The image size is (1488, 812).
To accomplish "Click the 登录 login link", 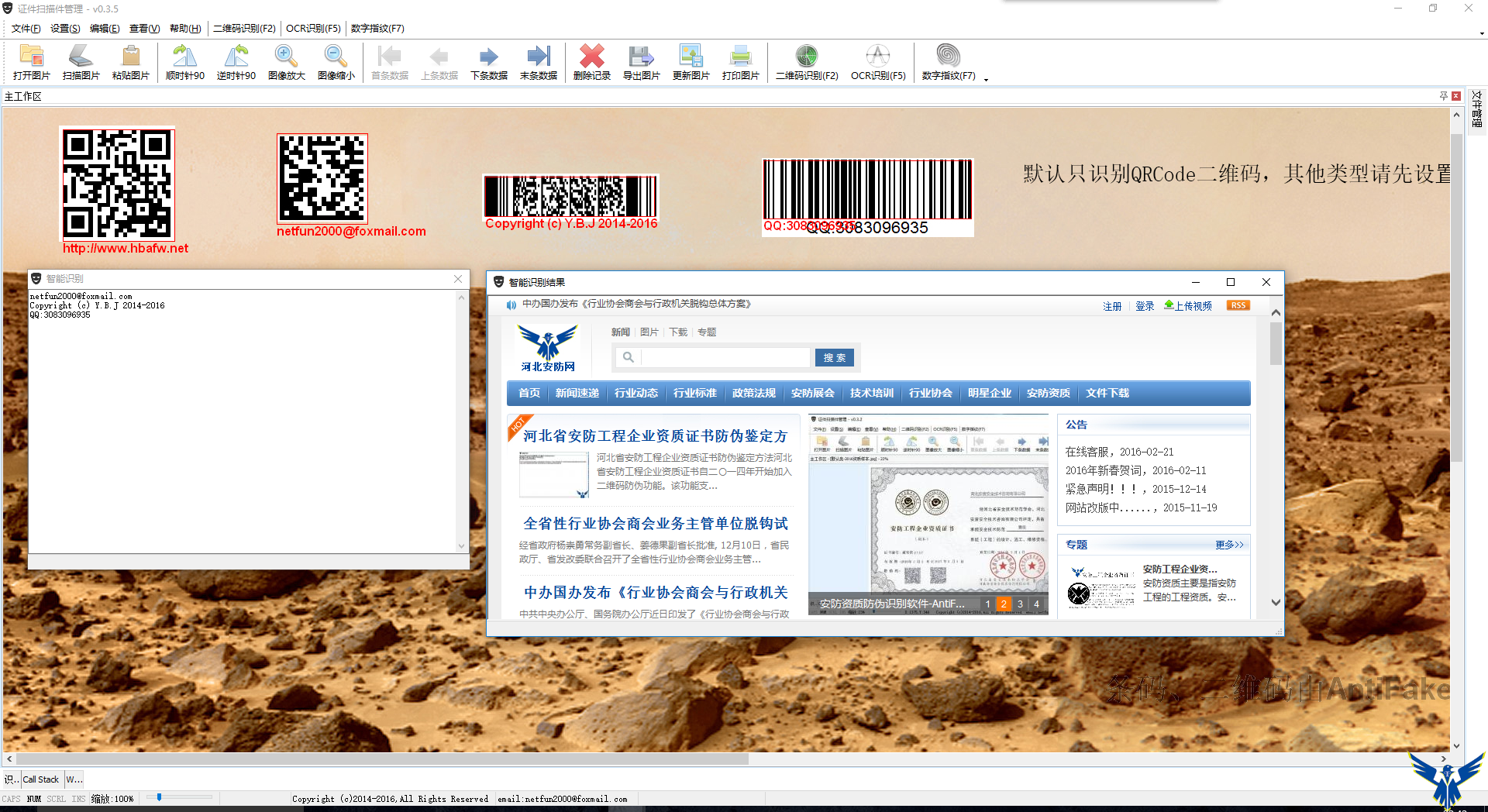I will pos(1145,306).
